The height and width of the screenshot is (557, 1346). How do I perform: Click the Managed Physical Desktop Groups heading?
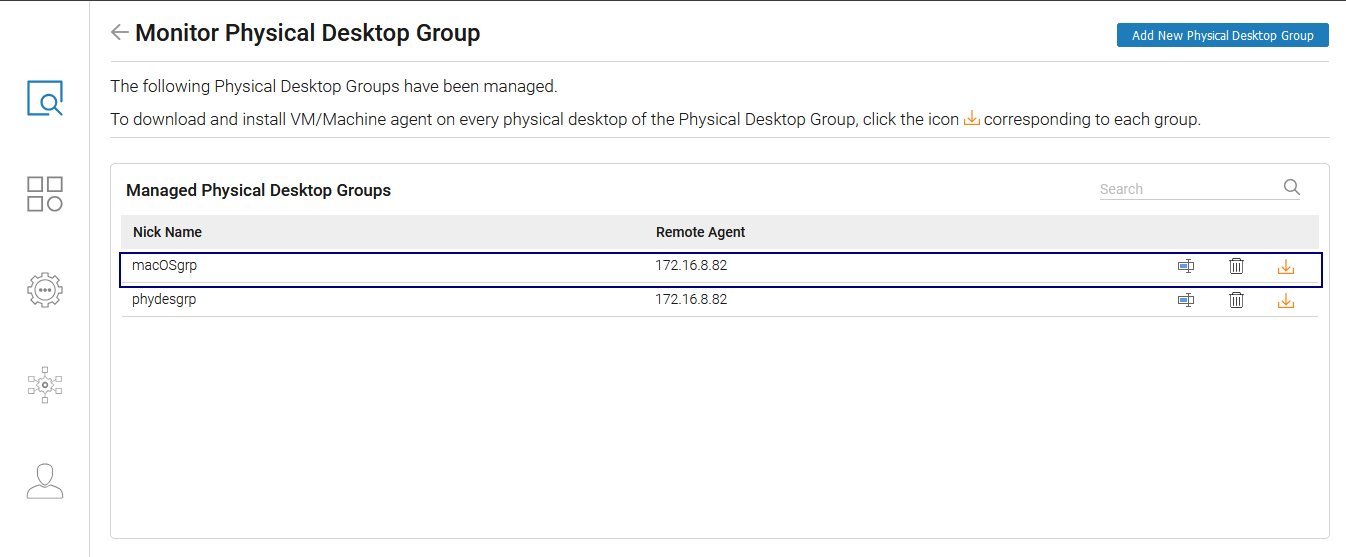coord(258,190)
